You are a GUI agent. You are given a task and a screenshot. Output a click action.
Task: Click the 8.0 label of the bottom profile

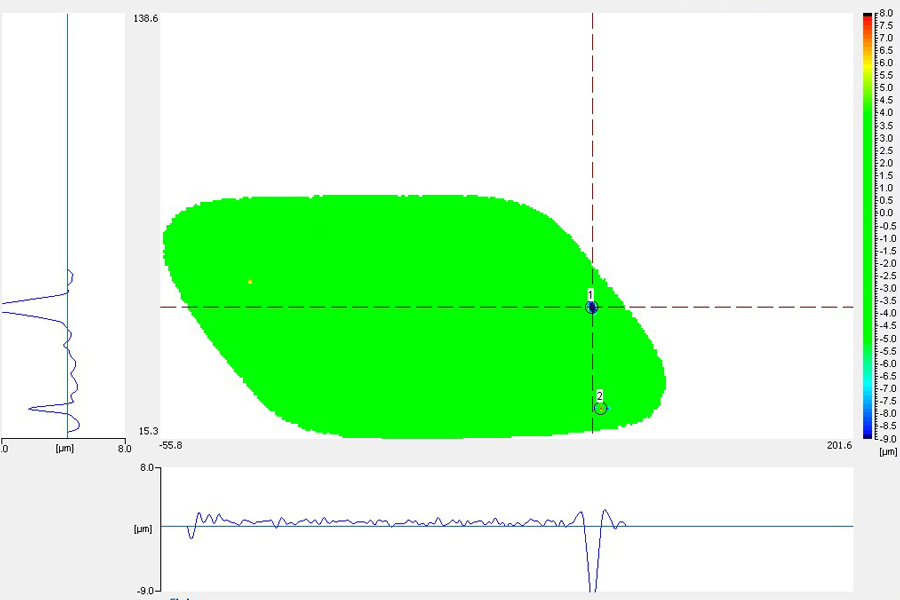[x=145, y=468]
